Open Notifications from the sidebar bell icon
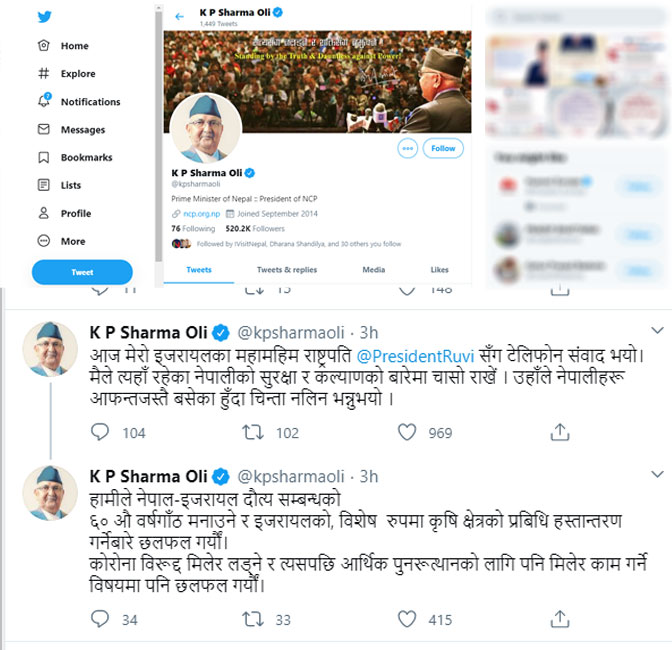672x650 pixels. pos(44,100)
